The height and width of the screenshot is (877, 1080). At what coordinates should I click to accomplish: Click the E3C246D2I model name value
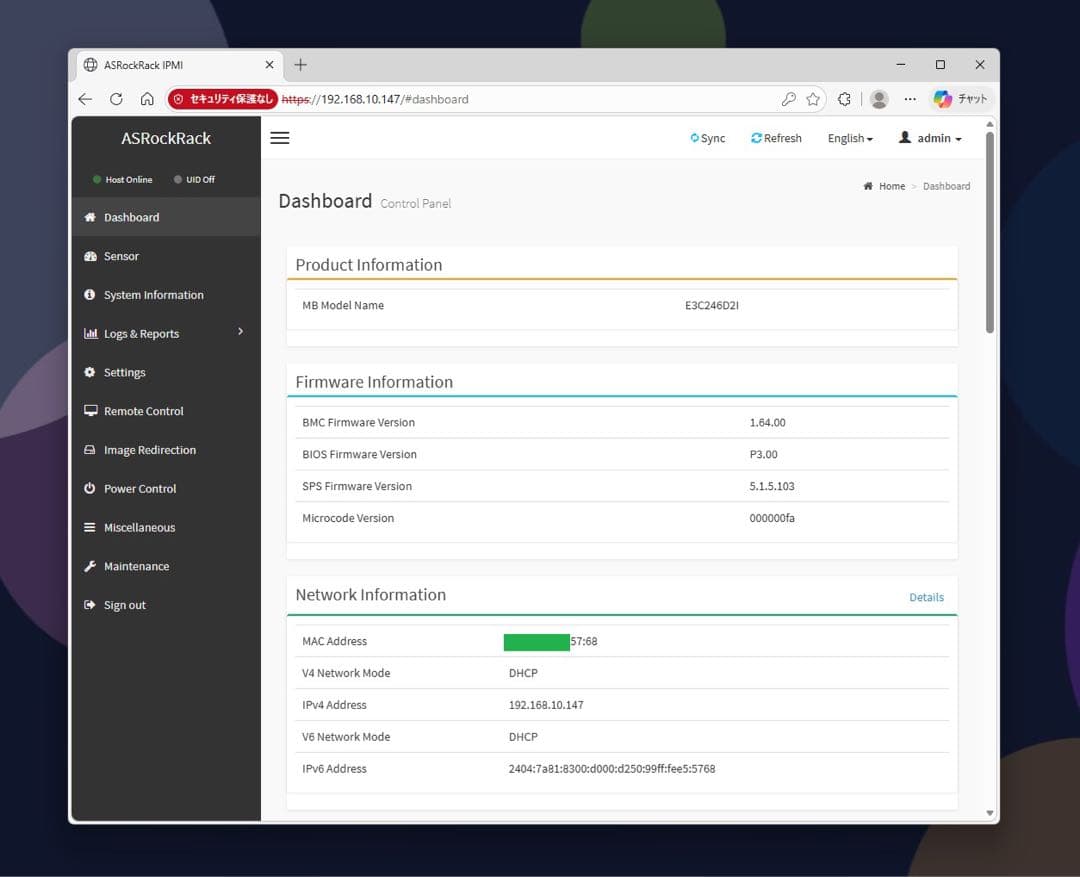pos(712,305)
